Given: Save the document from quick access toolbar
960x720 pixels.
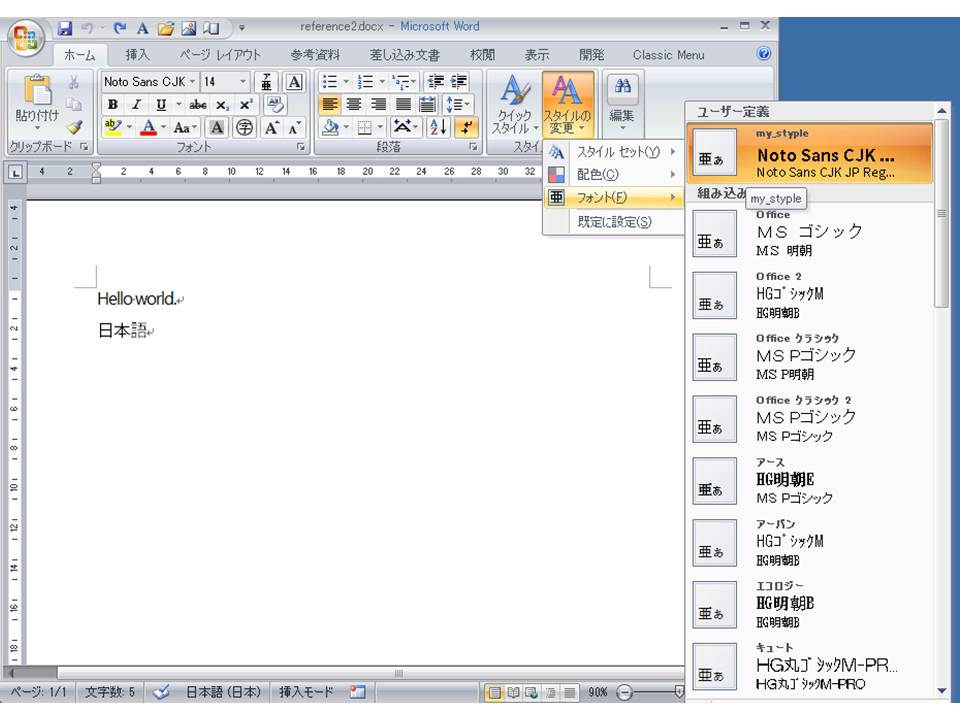Looking at the screenshot, I should [65, 28].
